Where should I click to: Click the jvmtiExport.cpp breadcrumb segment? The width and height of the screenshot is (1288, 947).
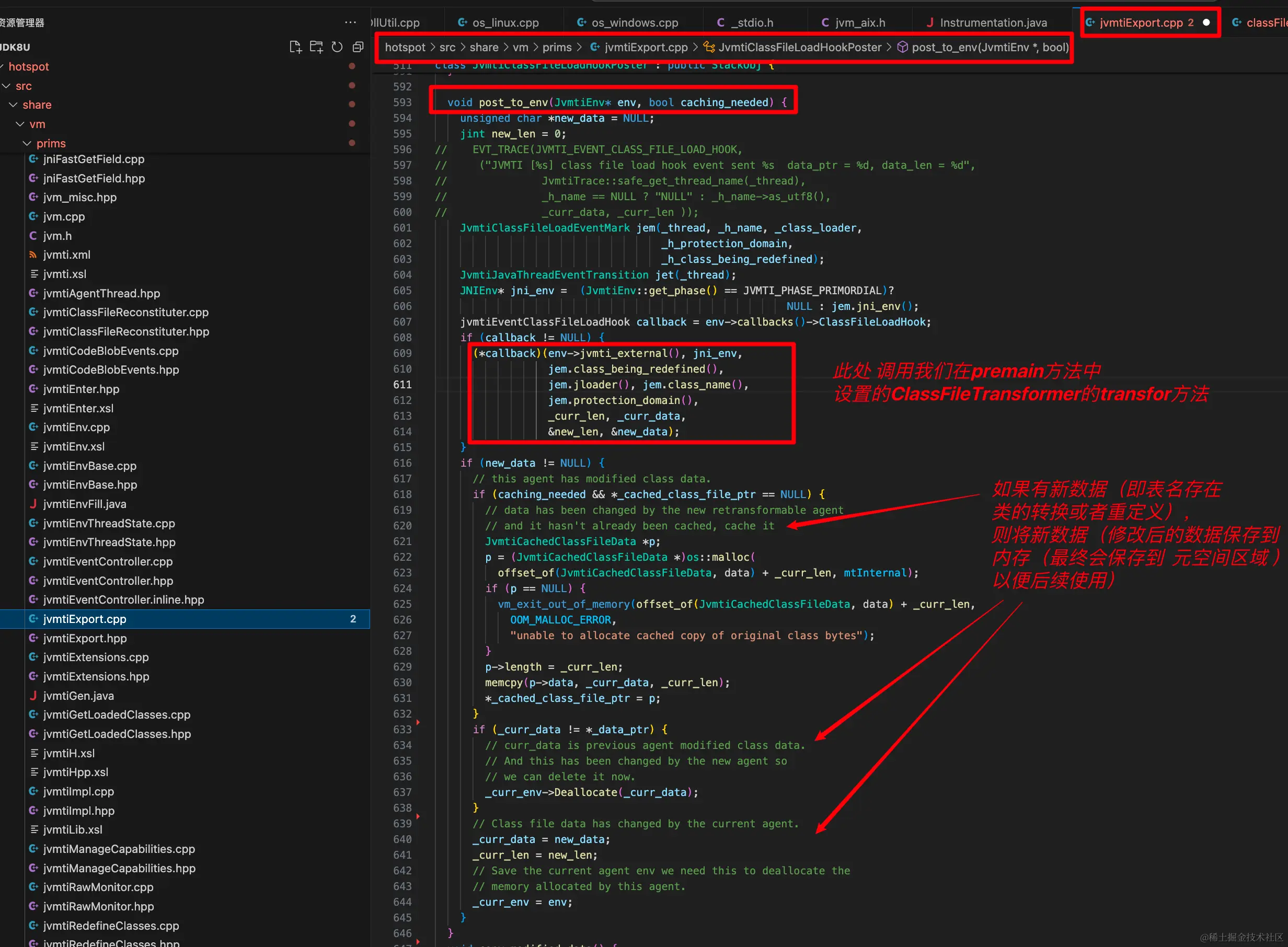click(646, 47)
